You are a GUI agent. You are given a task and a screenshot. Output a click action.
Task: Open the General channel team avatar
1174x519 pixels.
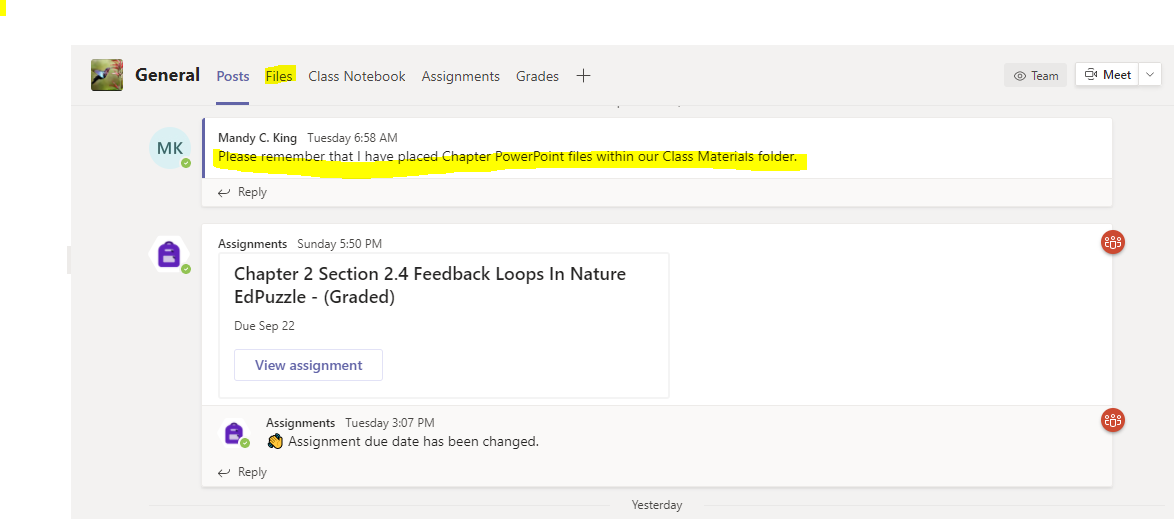point(107,75)
